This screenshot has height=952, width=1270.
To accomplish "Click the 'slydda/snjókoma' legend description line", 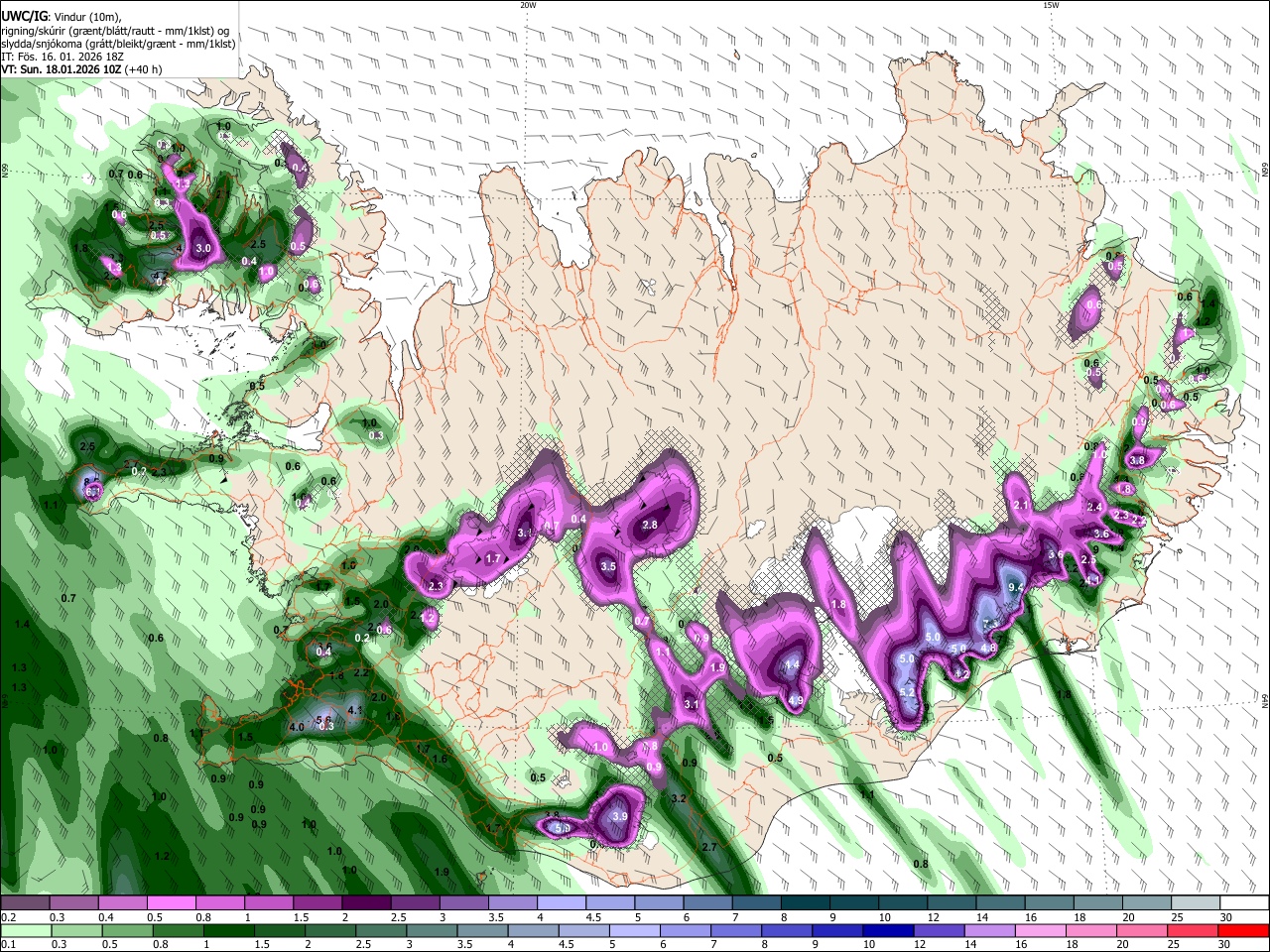I will (x=118, y=44).
